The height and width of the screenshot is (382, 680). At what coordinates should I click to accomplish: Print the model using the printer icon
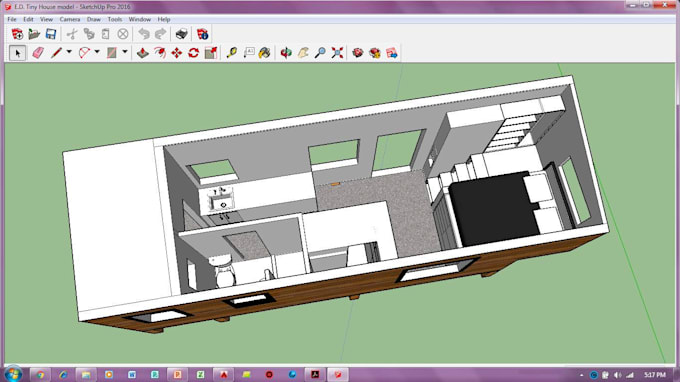coord(182,34)
